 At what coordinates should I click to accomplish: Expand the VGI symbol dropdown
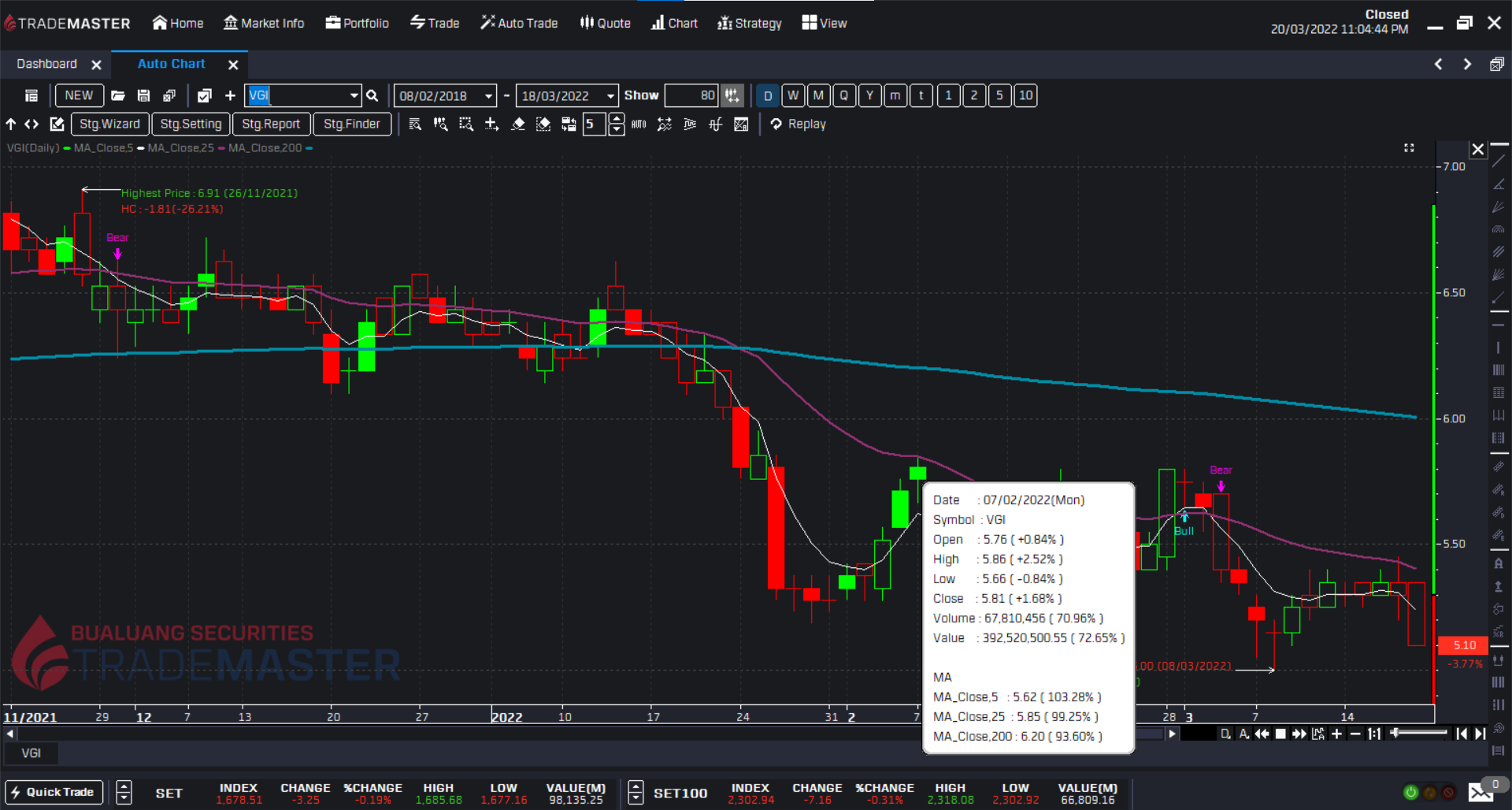tap(354, 95)
